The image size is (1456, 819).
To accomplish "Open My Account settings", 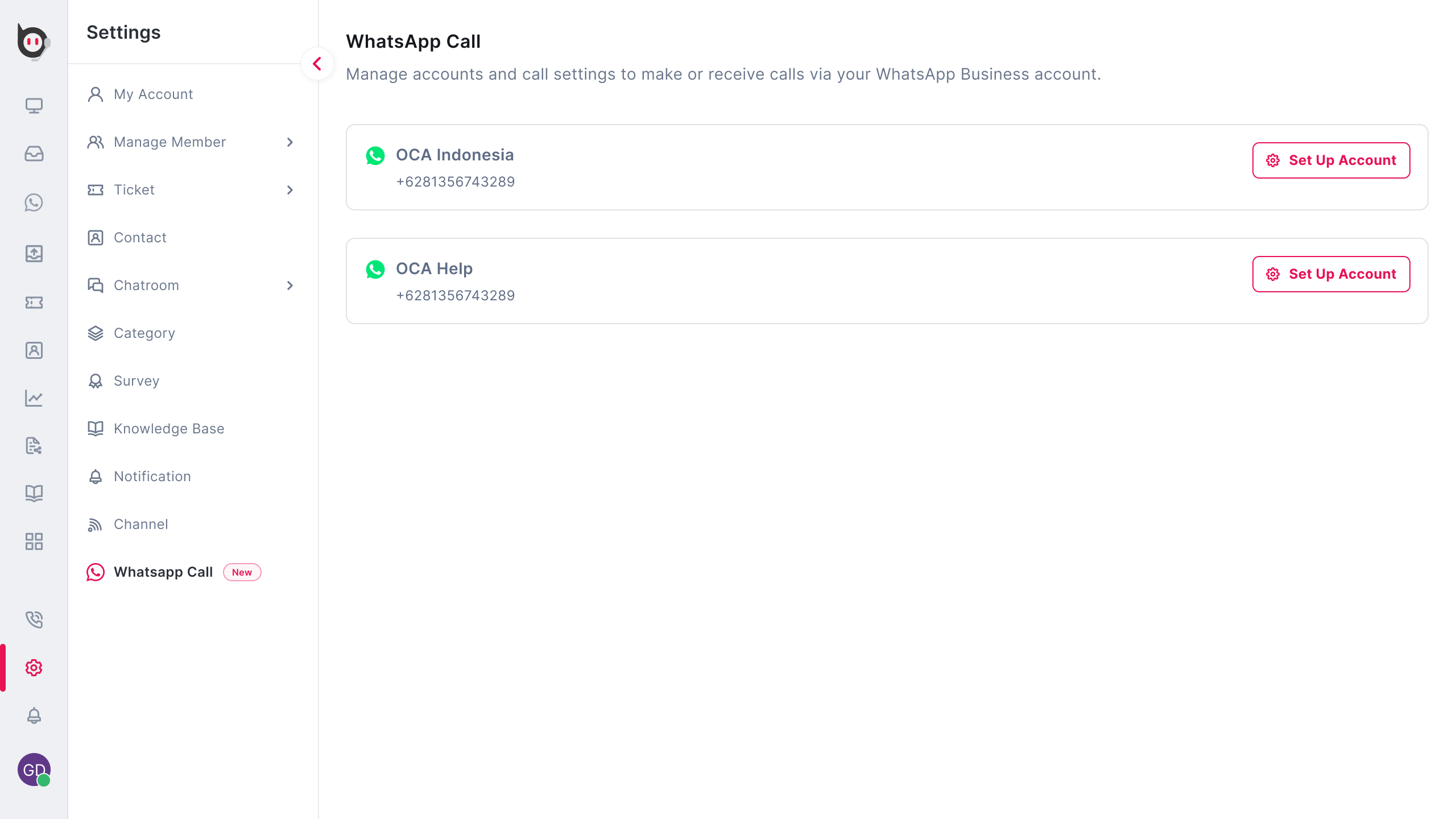I will tap(154, 94).
